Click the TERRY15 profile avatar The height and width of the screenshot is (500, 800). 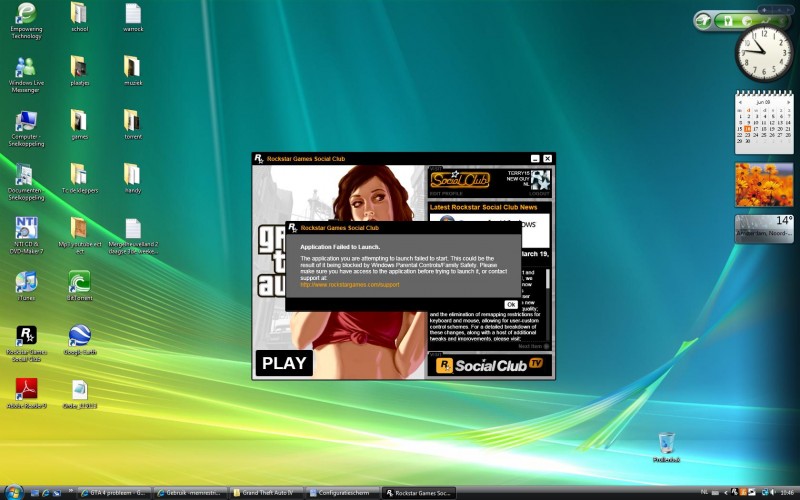(540, 180)
